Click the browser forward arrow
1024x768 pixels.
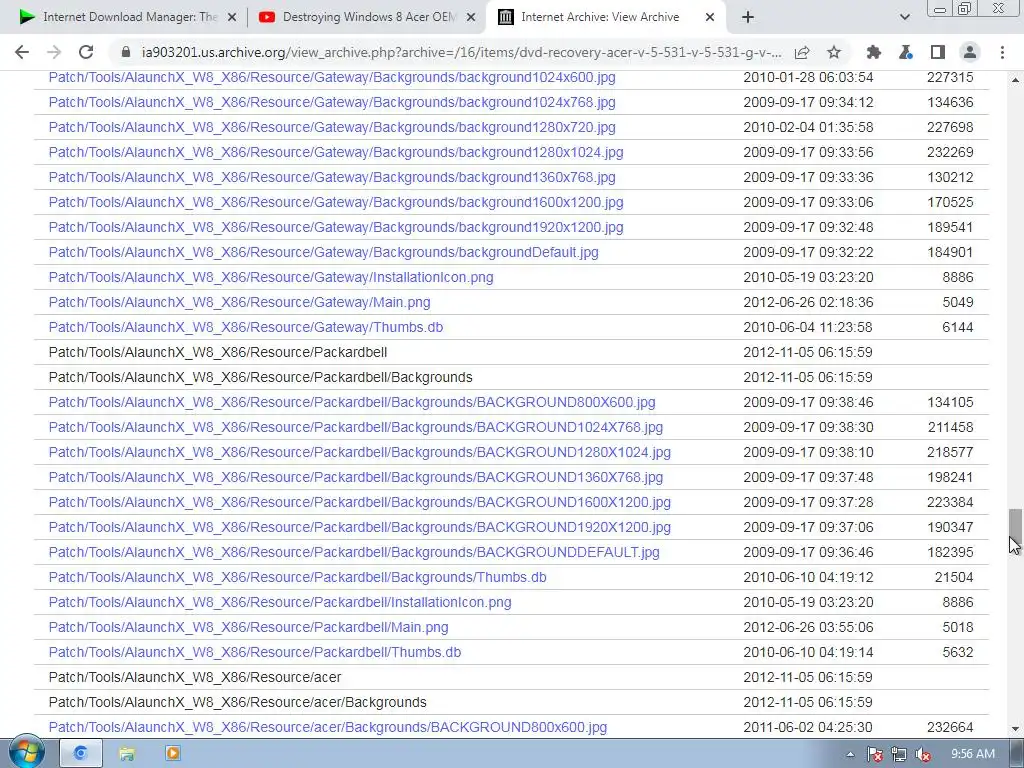pyautogui.click(x=54, y=52)
